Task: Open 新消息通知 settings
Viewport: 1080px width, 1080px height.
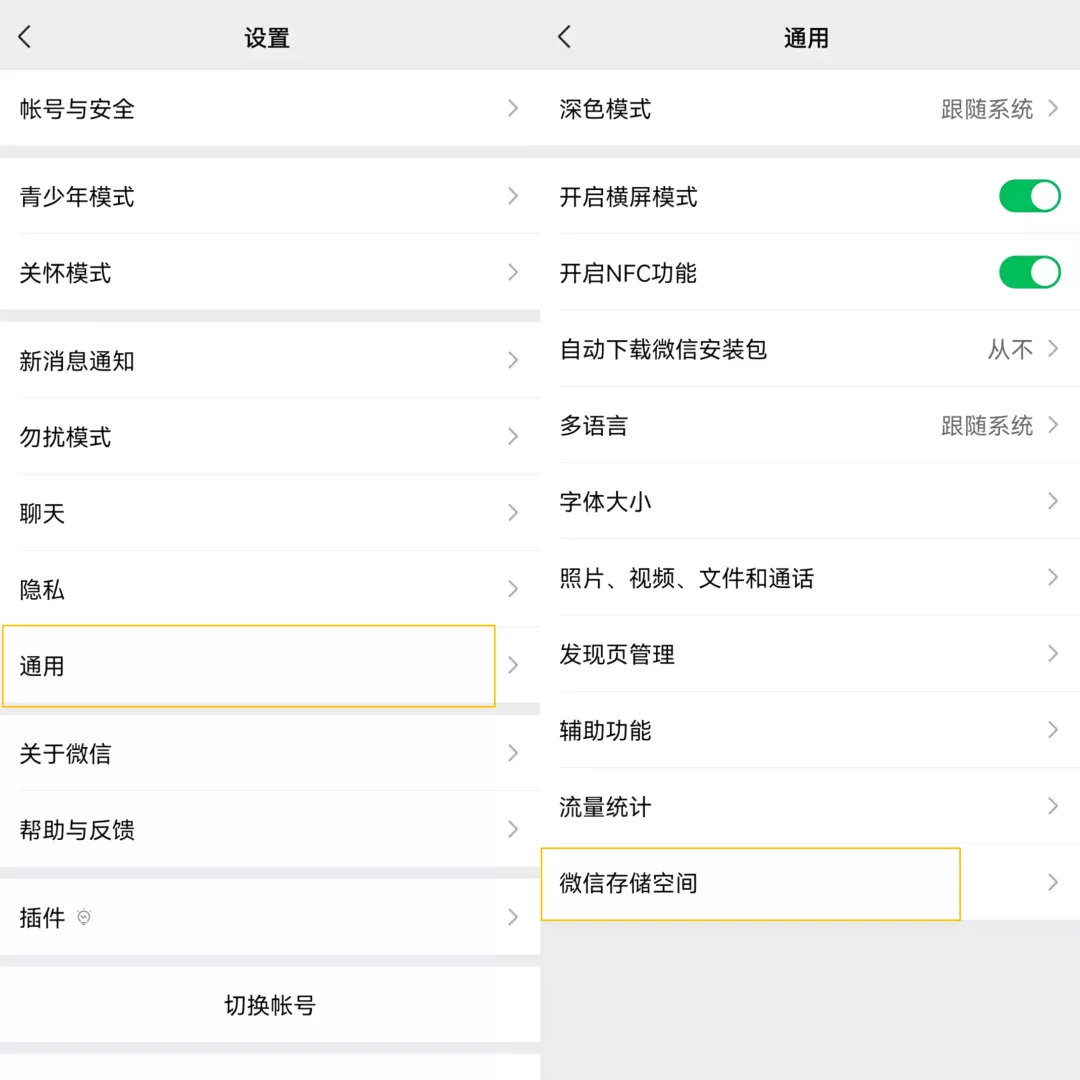Action: click(77, 361)
